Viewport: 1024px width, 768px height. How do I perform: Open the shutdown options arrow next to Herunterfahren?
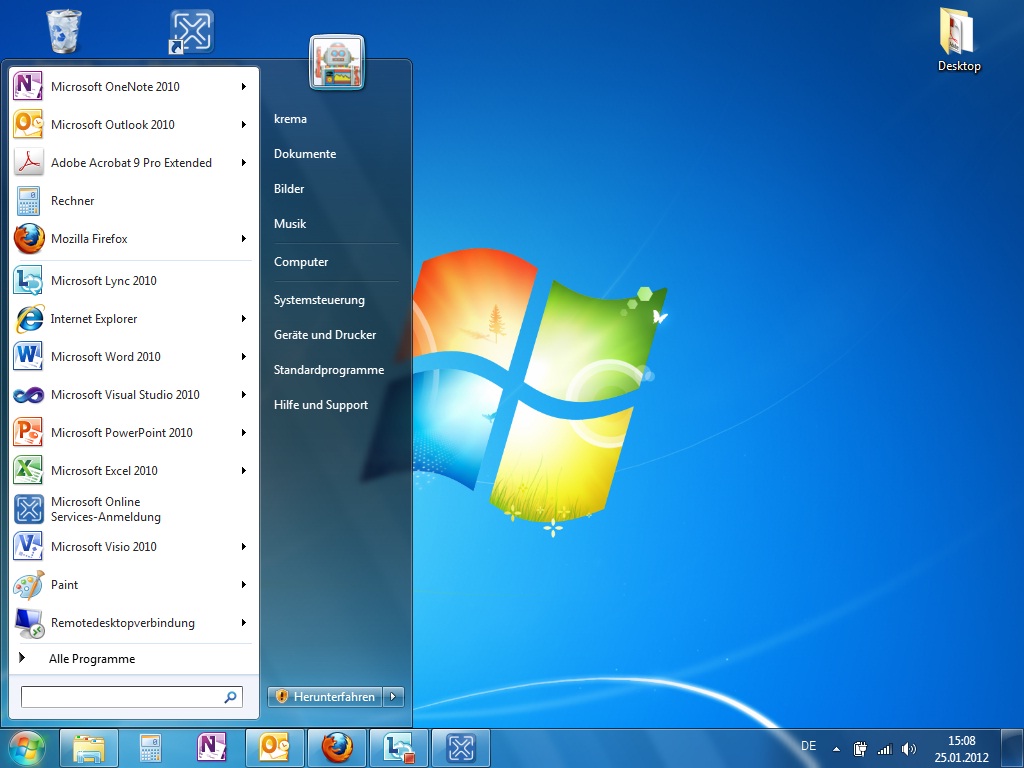394,696
